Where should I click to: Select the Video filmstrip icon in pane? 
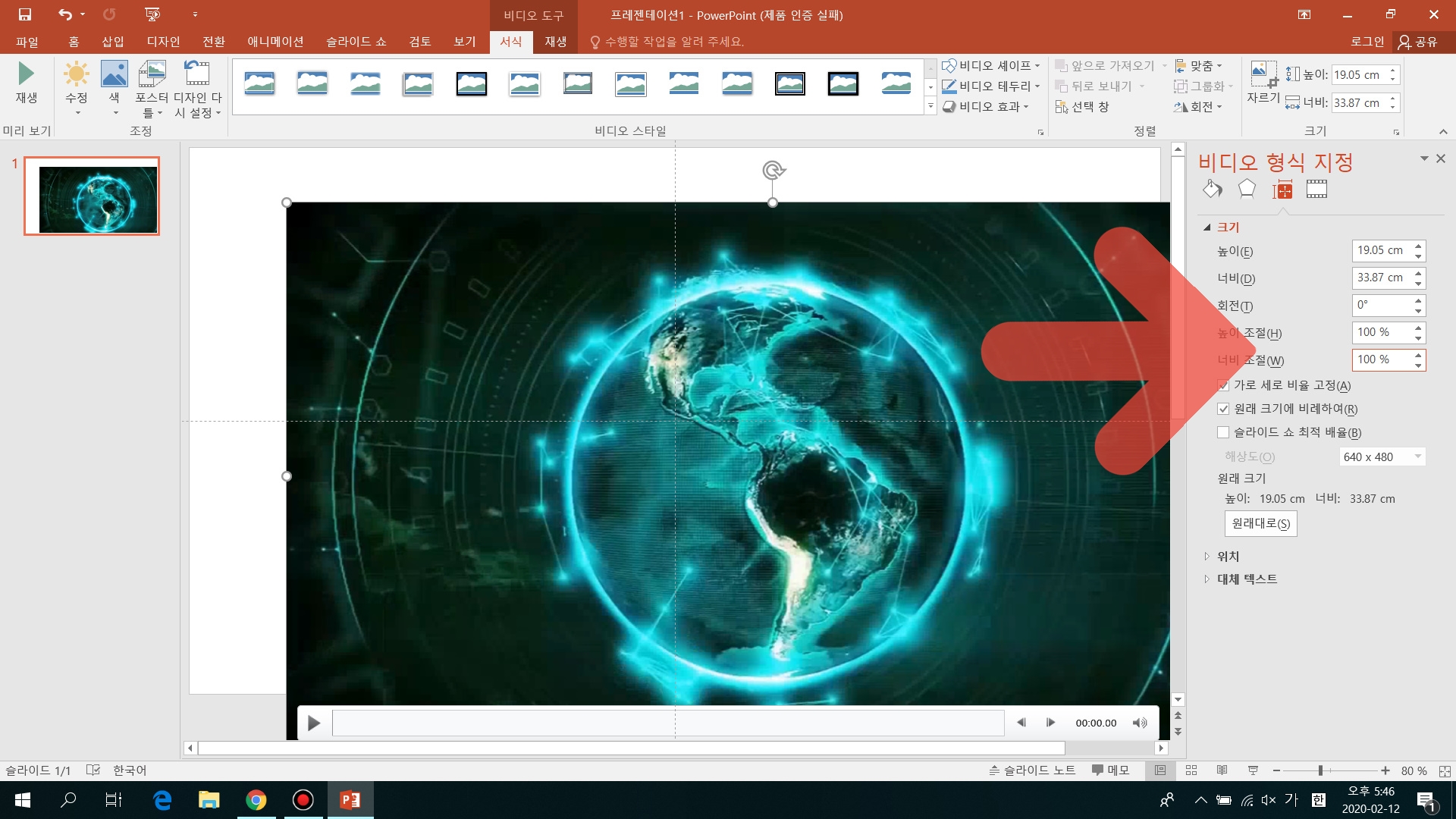(x=1316, y=190)
